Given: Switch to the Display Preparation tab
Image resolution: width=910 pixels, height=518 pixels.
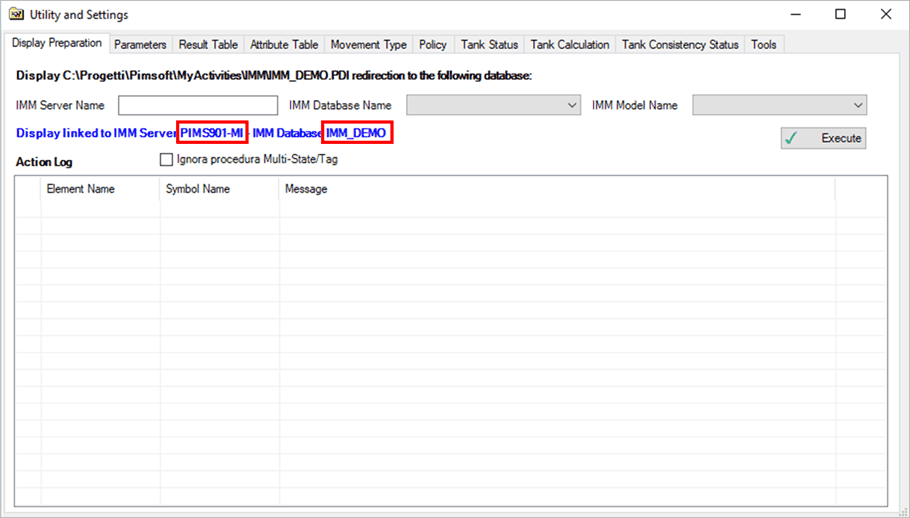Looking at the screenshot, I should (x=57, y=44).
